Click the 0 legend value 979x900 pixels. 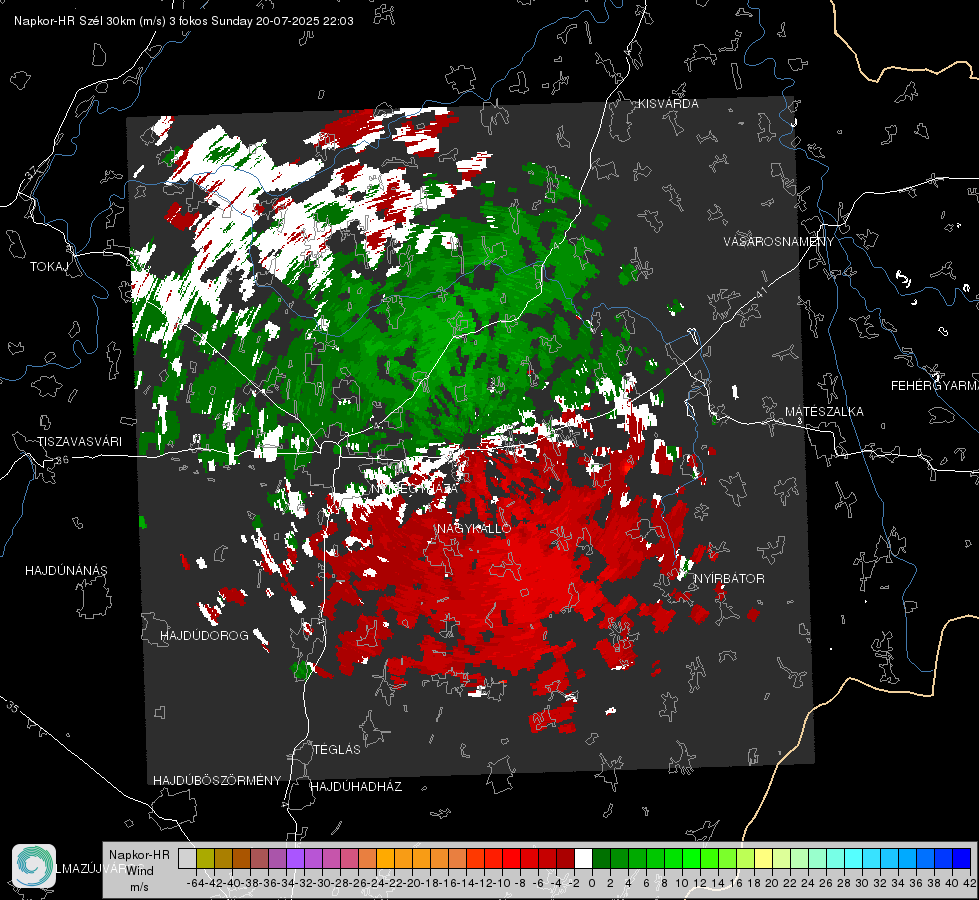coord(592,883)
